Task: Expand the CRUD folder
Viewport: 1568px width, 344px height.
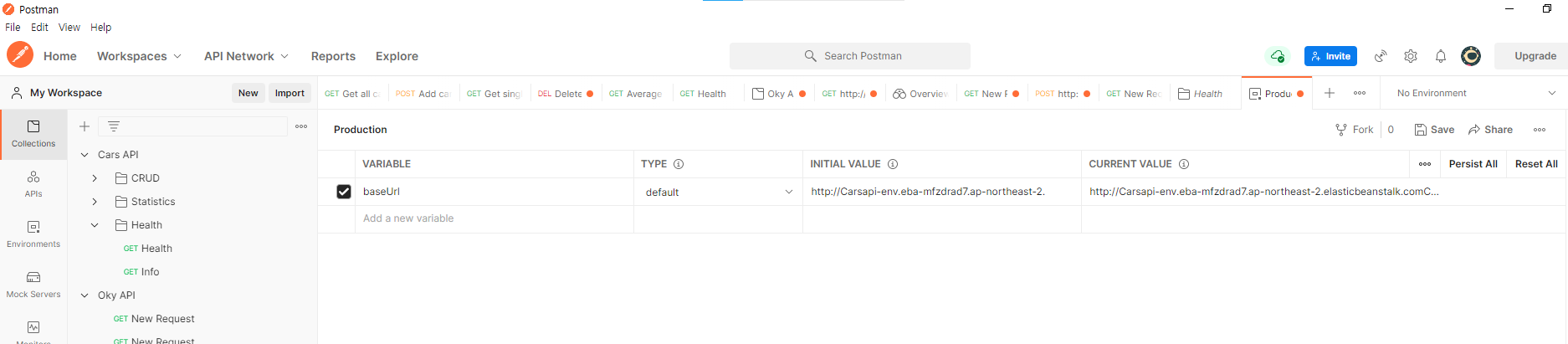Action: coord(95,178)
